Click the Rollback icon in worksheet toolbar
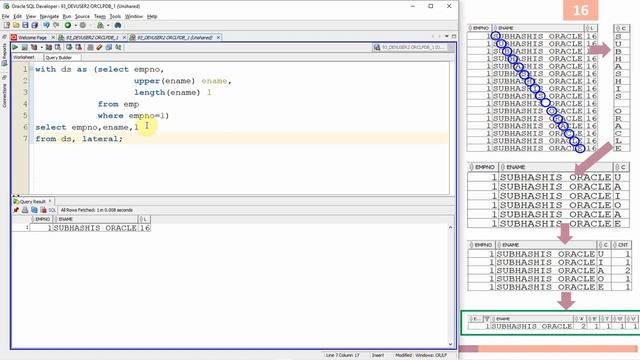 pos(79,47)
